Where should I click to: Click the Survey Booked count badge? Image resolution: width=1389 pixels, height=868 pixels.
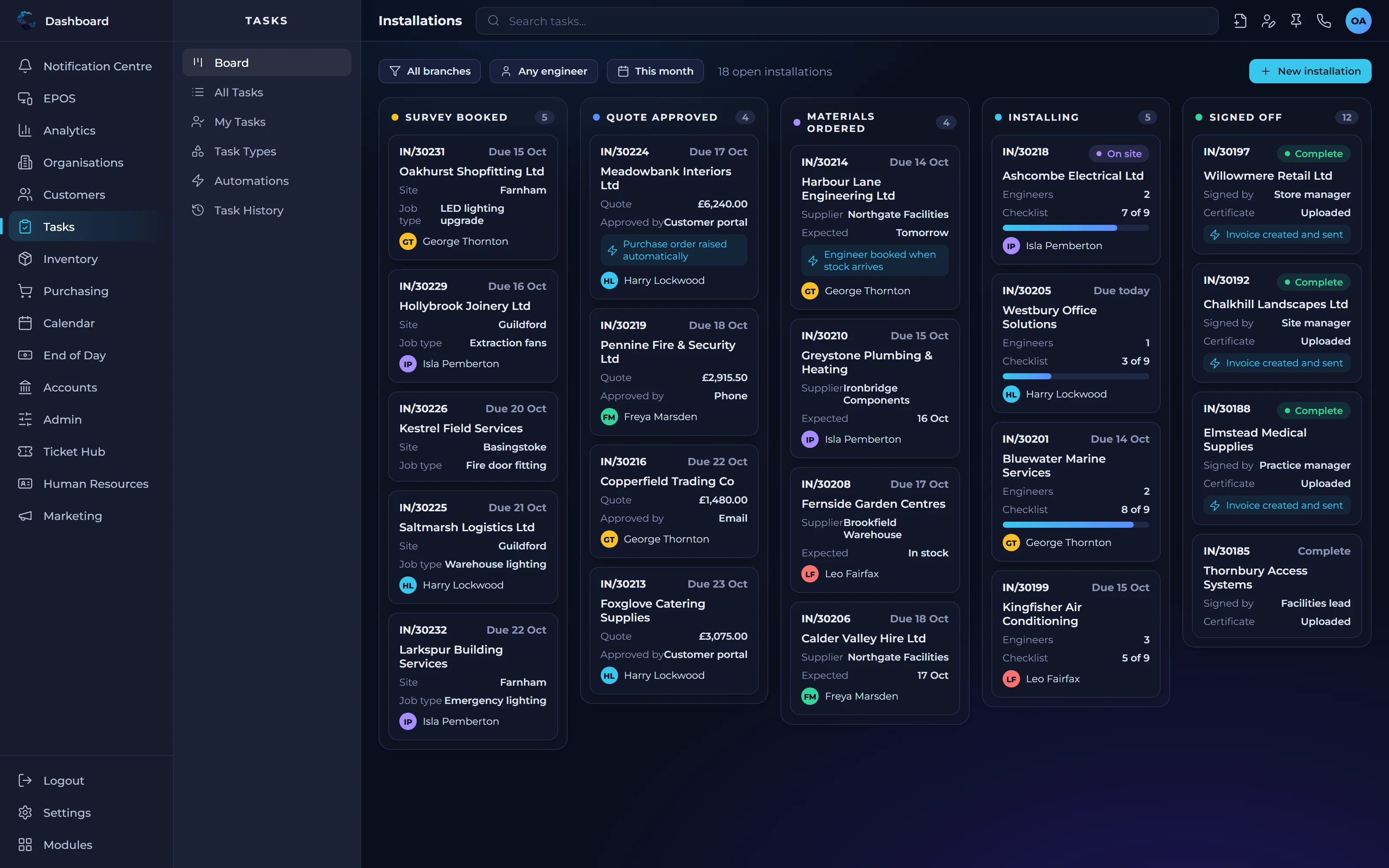pos(544,117)
